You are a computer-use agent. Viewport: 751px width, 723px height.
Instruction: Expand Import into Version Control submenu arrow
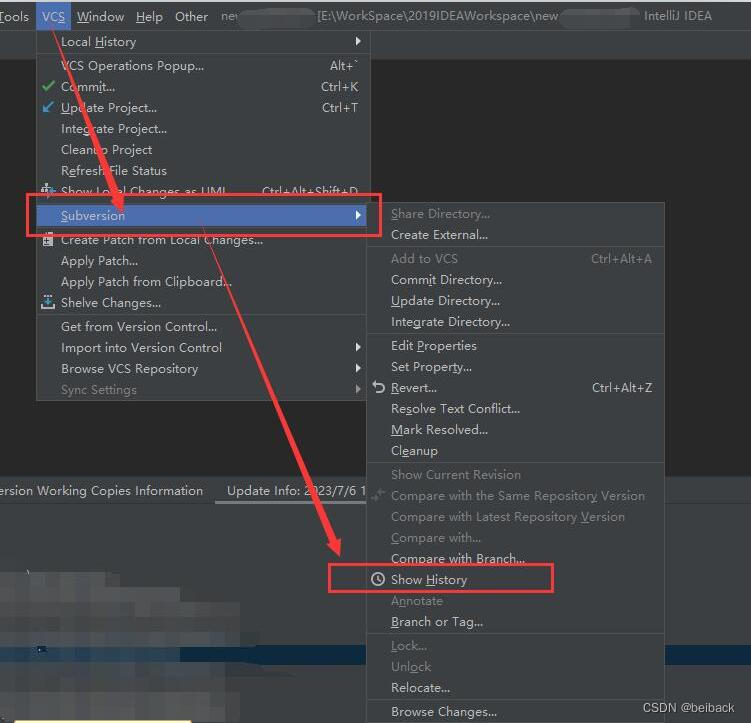point(358,347)
